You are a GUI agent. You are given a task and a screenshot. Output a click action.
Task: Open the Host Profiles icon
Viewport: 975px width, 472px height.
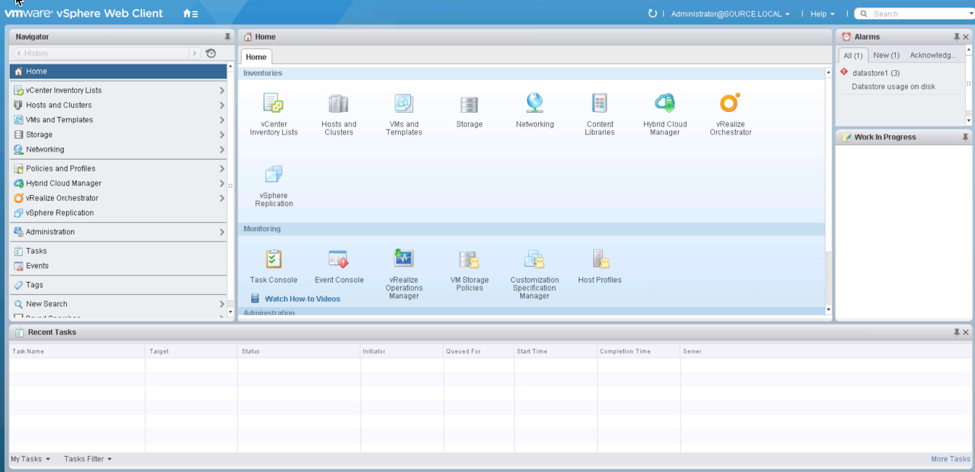[x=601, y=259]
